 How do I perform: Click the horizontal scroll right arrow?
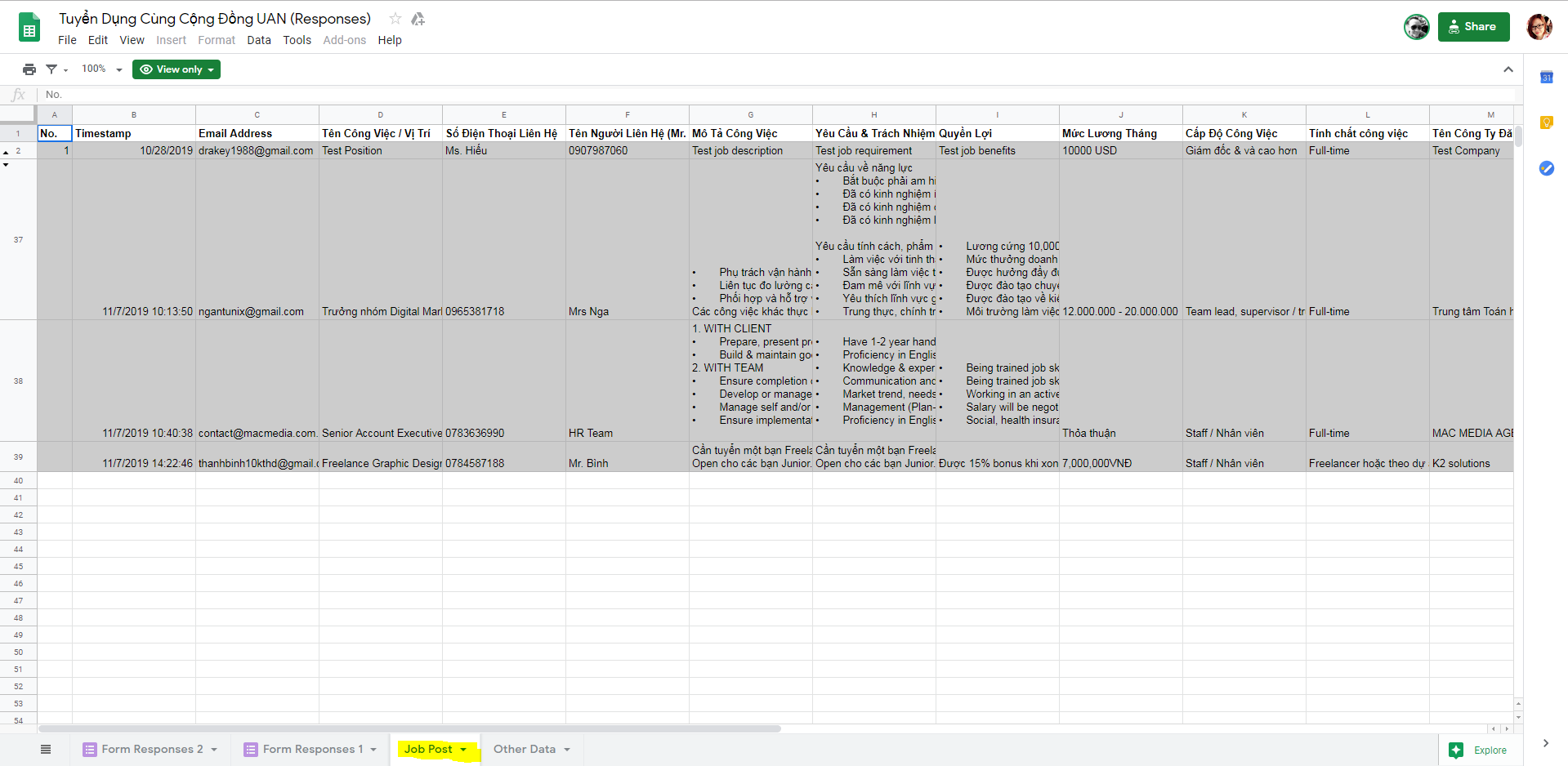click(1506, 728)
